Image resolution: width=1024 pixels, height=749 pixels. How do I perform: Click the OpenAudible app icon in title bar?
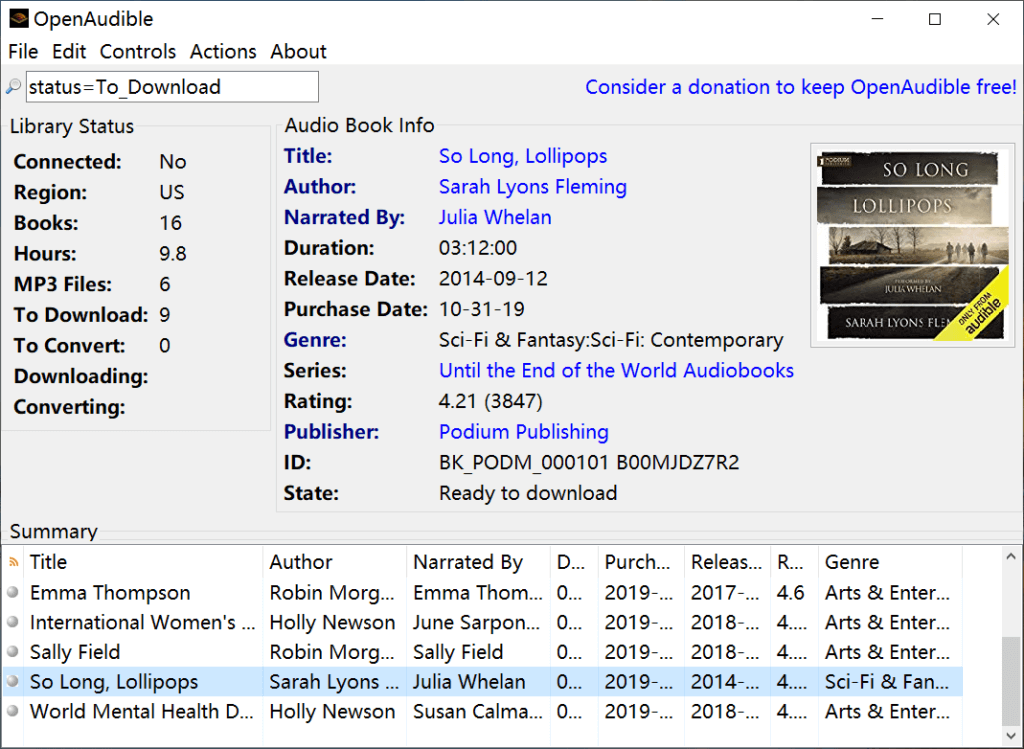[x=18, y=19]
